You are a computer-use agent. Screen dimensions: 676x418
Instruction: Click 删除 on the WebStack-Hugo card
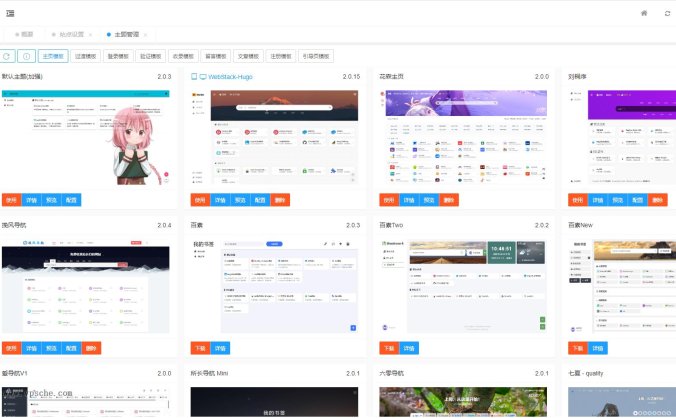(280, 200)
